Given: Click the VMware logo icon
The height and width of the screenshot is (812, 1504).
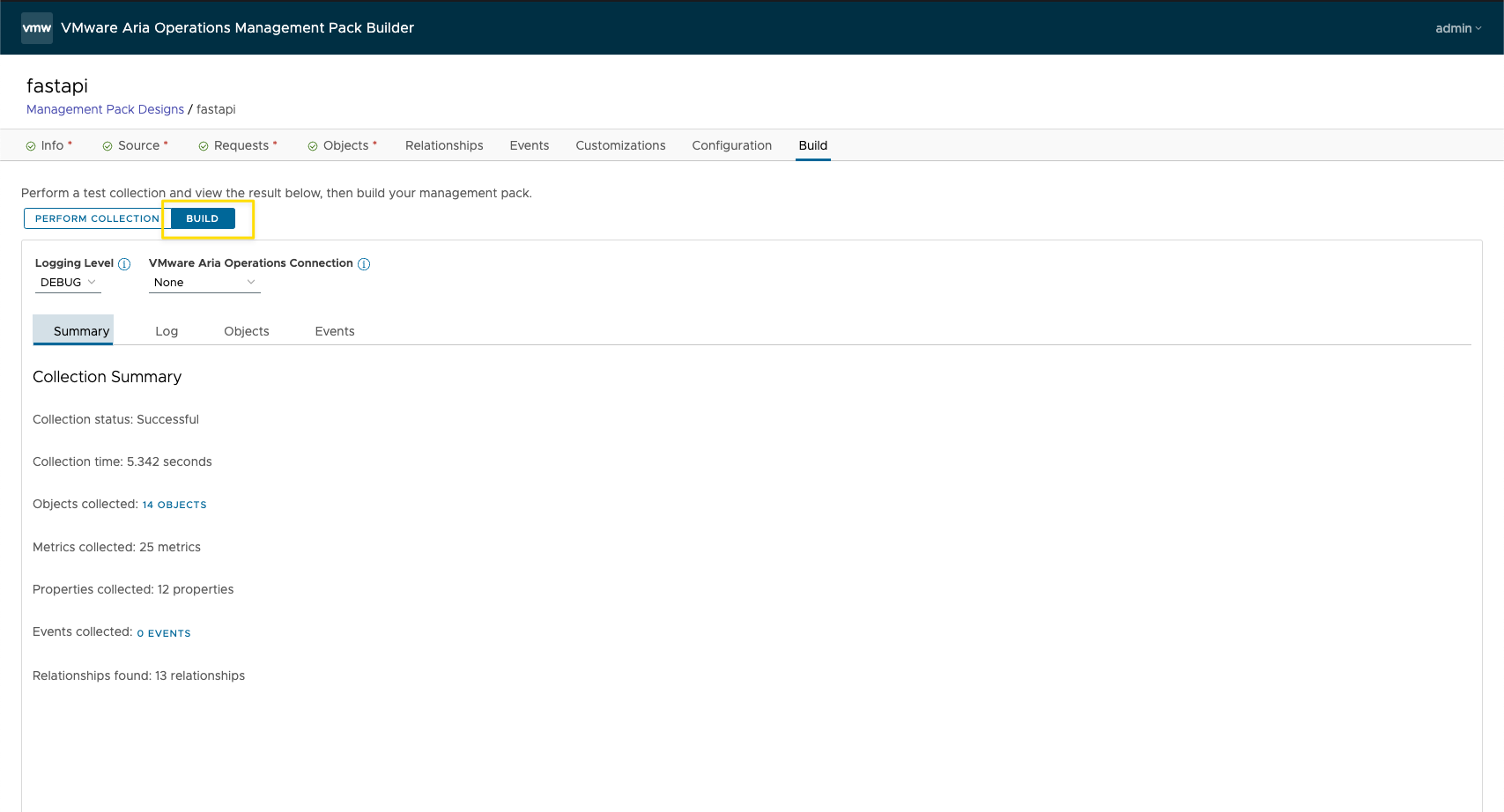Looking at the screenshot, I should click(36, 28).
